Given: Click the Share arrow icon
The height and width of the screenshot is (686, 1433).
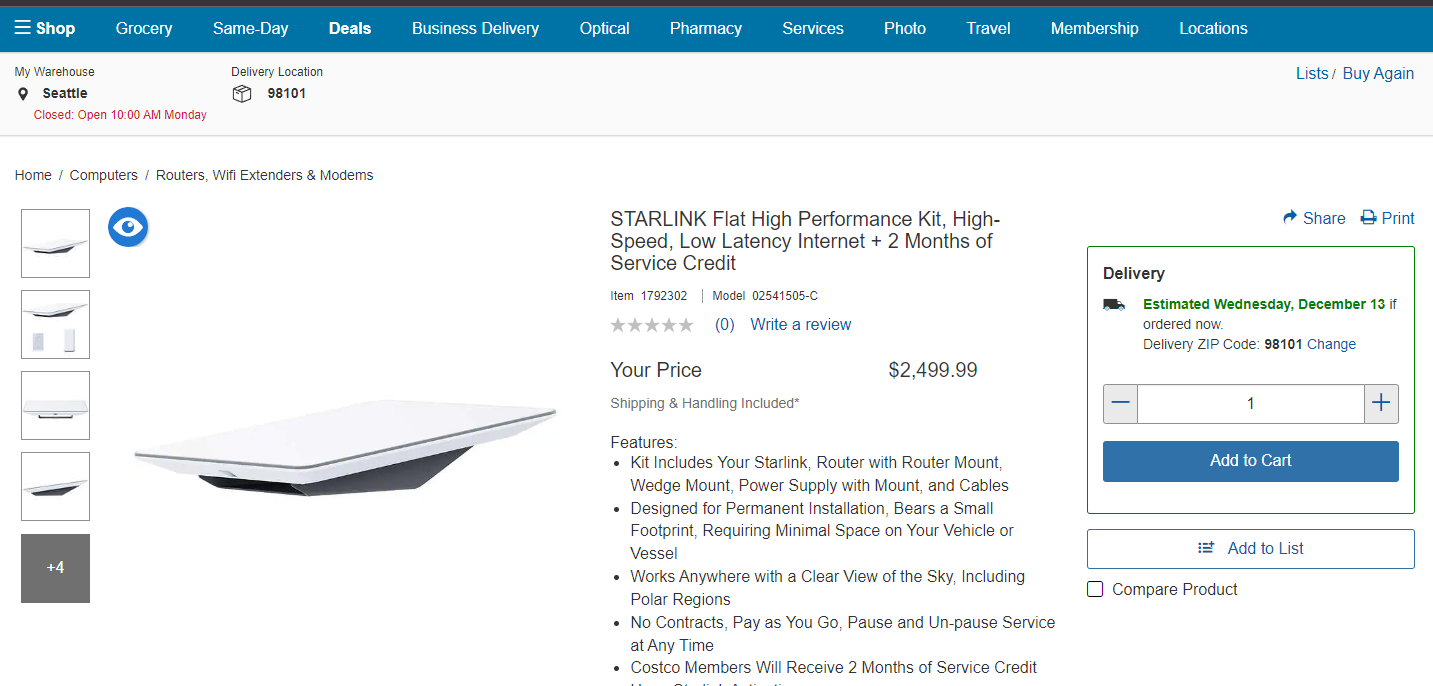Looking at the screenshot, I should (1290, 218).
